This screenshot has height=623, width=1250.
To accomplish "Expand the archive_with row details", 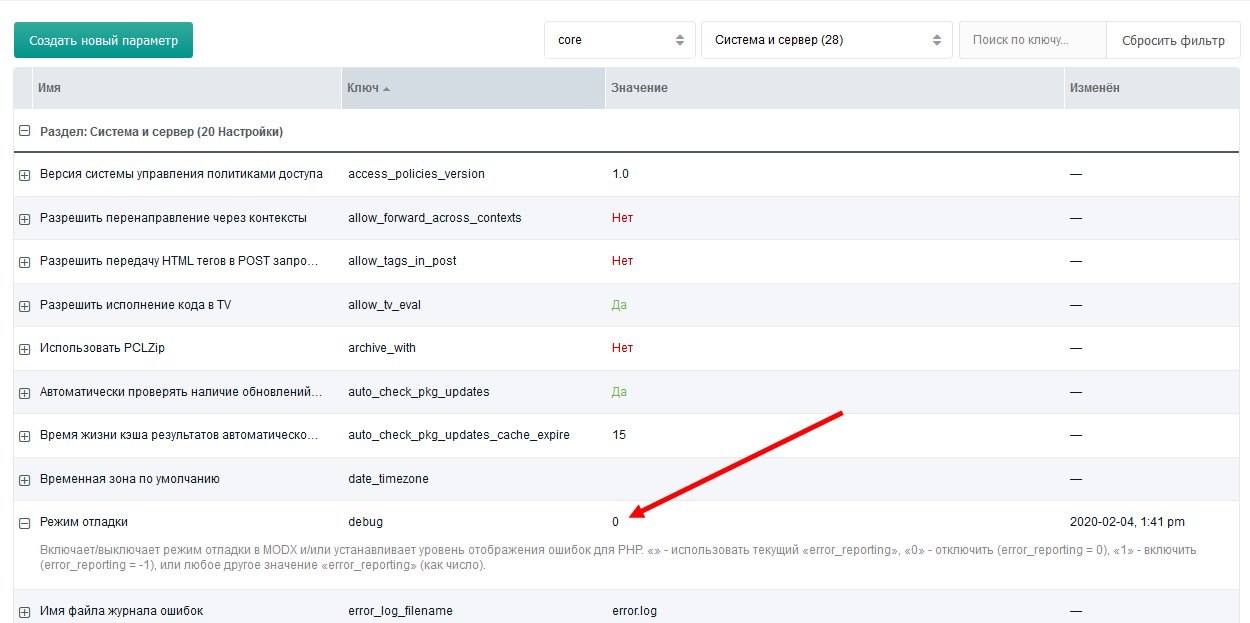I will 25,349.
